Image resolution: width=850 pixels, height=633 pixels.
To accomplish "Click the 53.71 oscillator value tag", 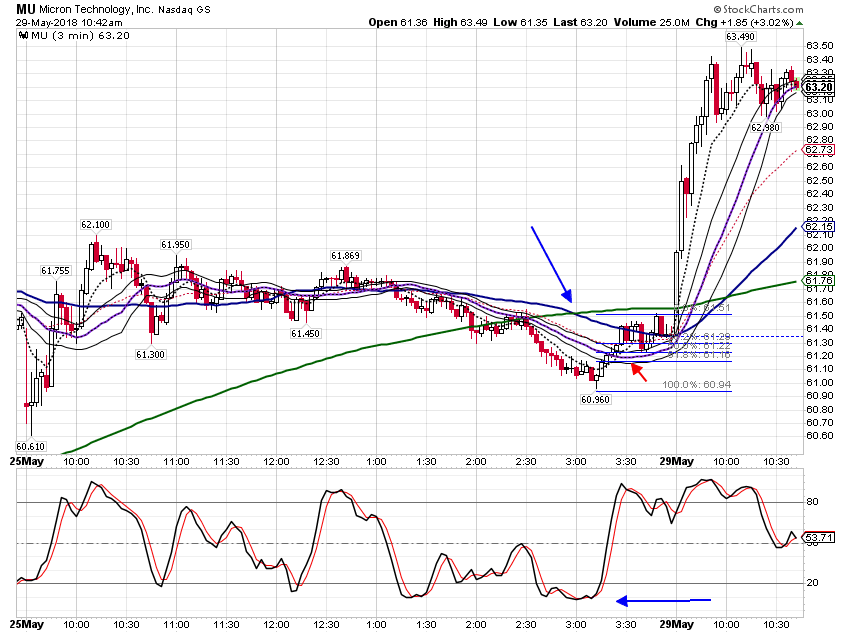I will [x=819, y=537].
